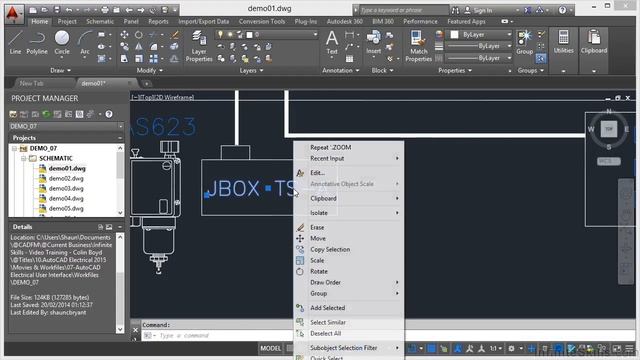Click the Project Manager help icon
Viewport: 640px width, 360px height.
pyautogui.click(x=109, y=114)
